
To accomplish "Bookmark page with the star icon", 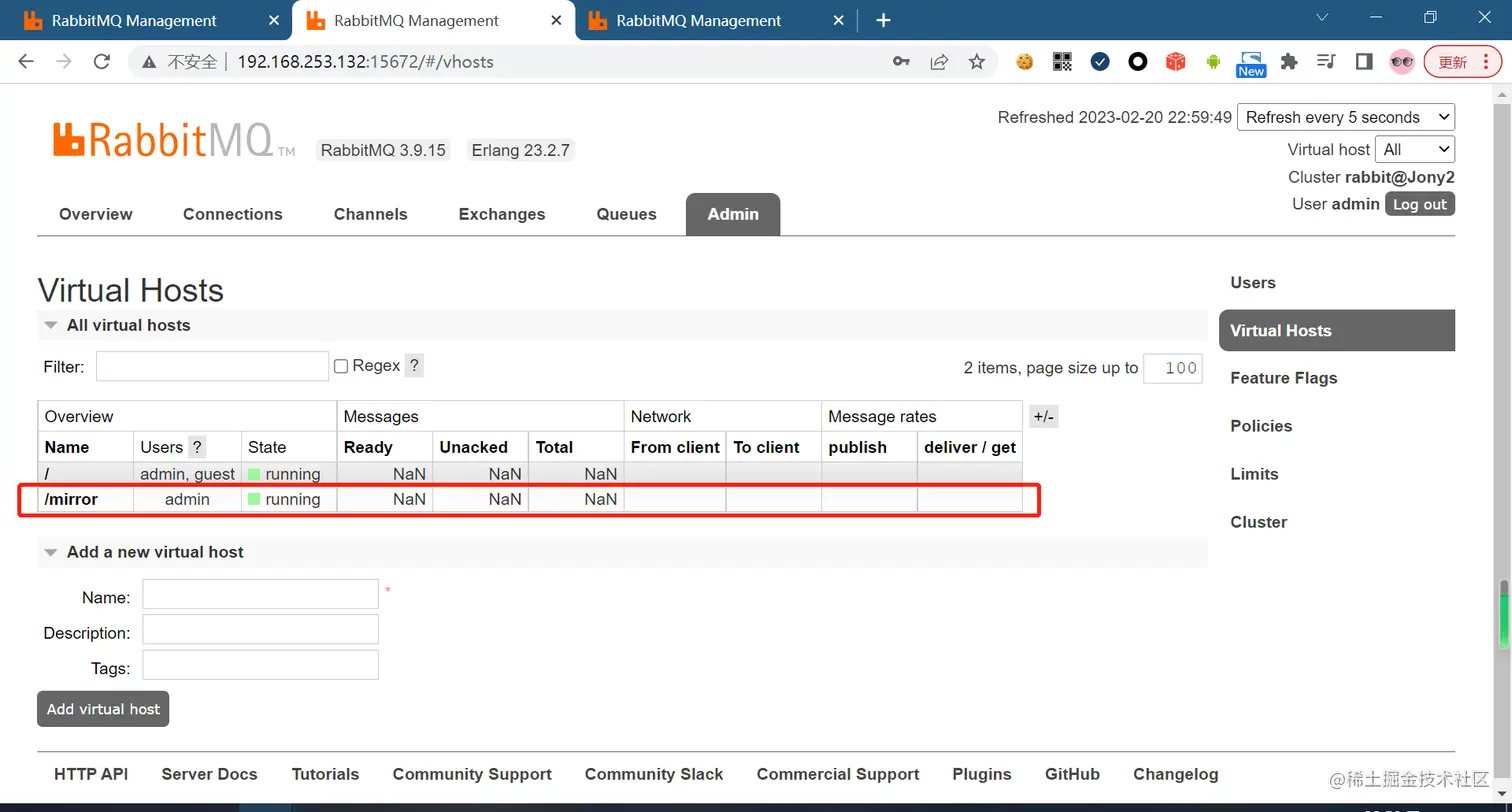I will [977, 62].
